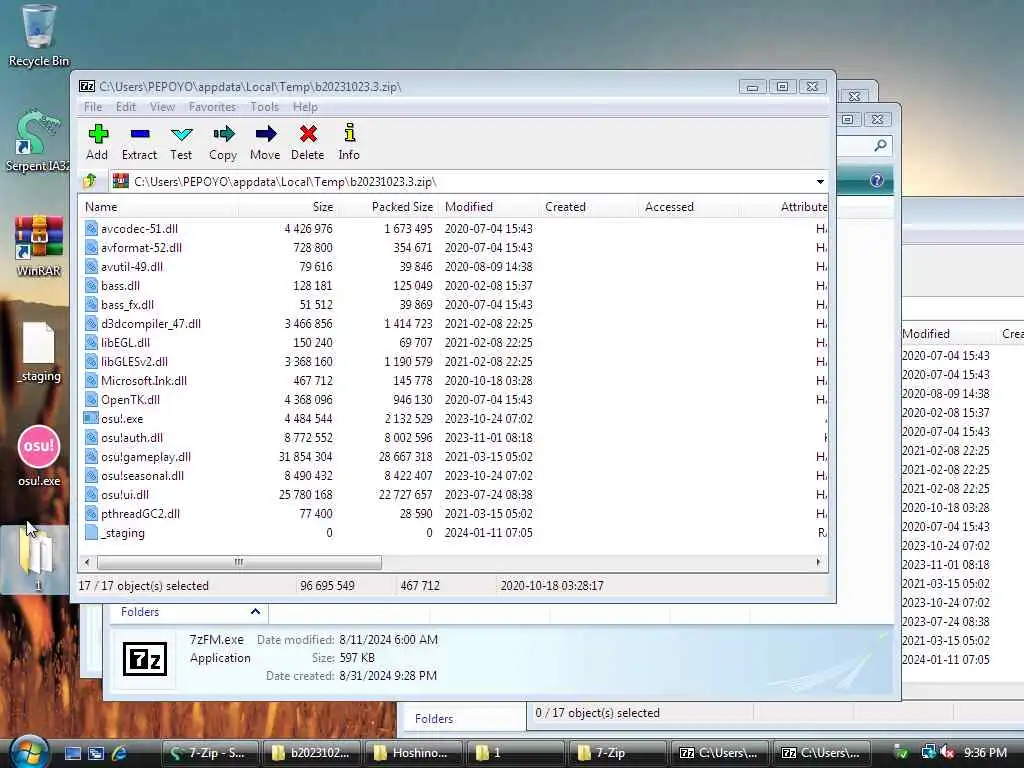Select Microsoft.Ink.dll in file list
Screen dimensions: 1024x768
[x=144, y=380]
